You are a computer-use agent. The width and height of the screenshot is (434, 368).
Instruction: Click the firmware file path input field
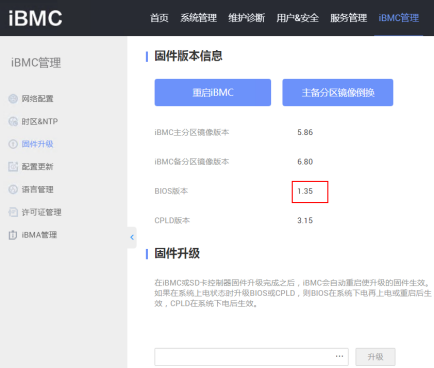click(252, 357)
